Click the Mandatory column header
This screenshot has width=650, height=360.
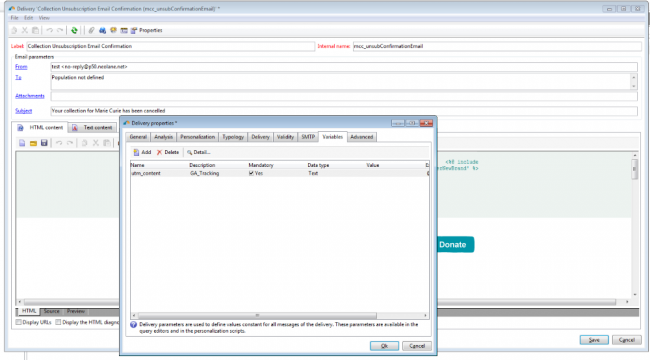click(261, 165)
